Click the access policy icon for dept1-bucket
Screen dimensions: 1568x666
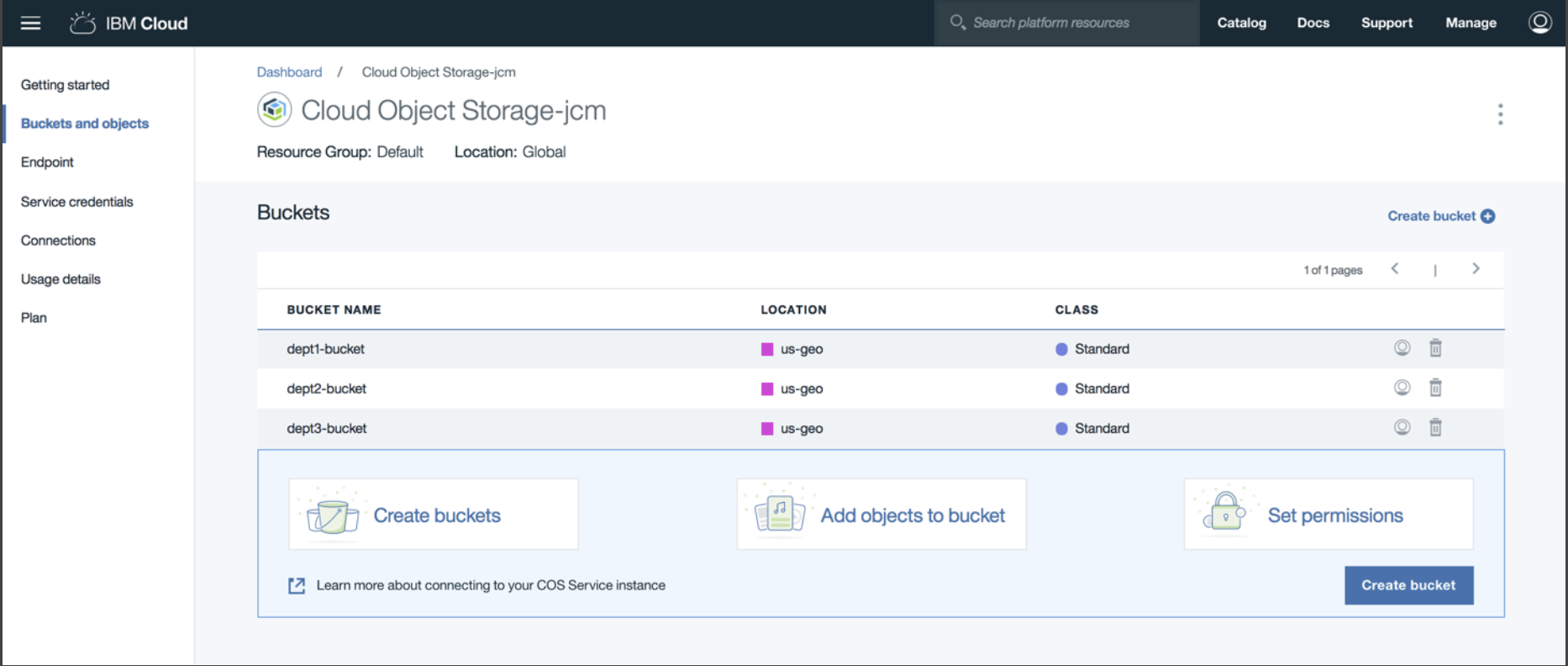click(1402, 347)
